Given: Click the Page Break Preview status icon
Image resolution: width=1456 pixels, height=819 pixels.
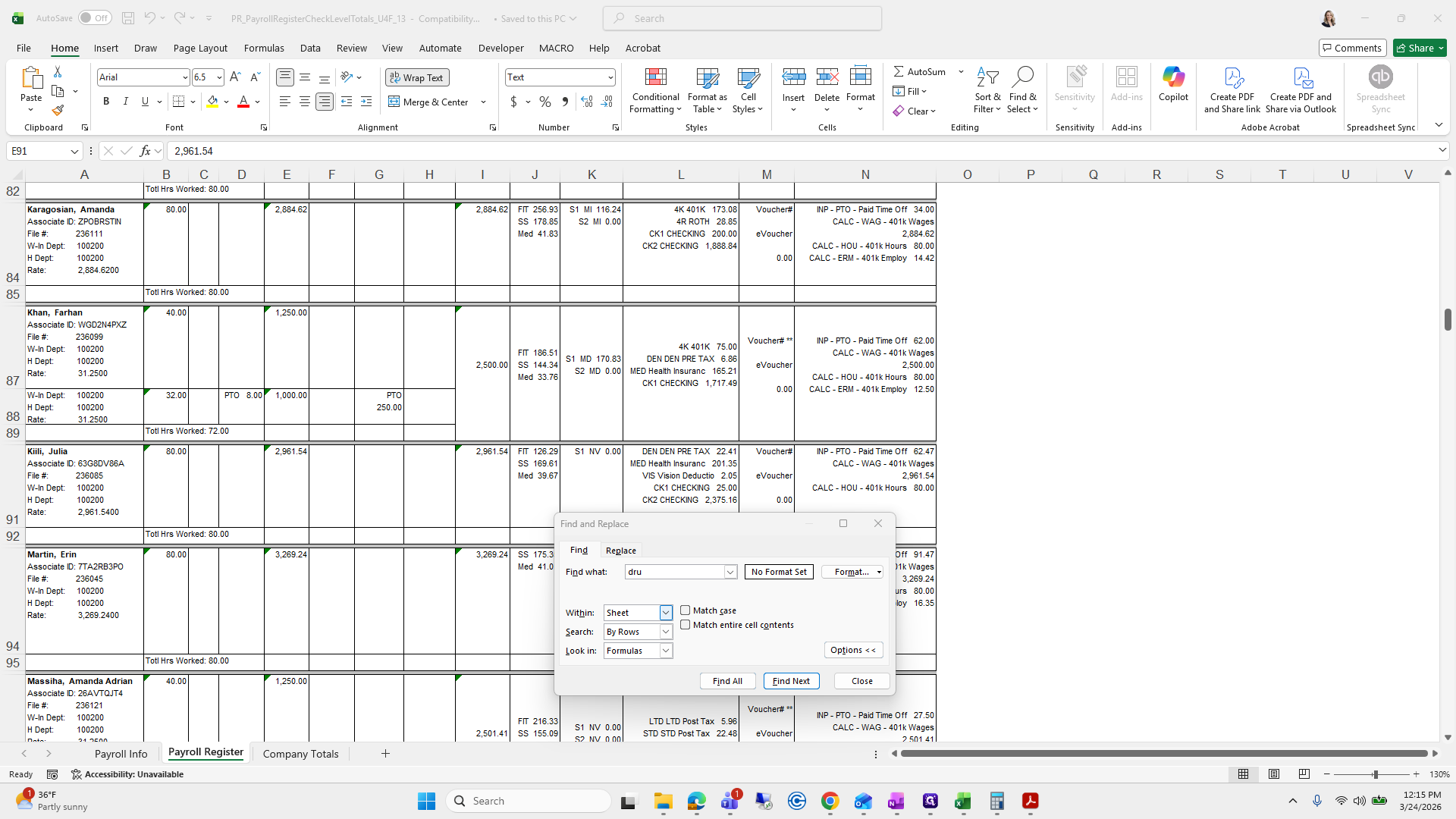Looking at the screenshot, I should click(1304, 774).
